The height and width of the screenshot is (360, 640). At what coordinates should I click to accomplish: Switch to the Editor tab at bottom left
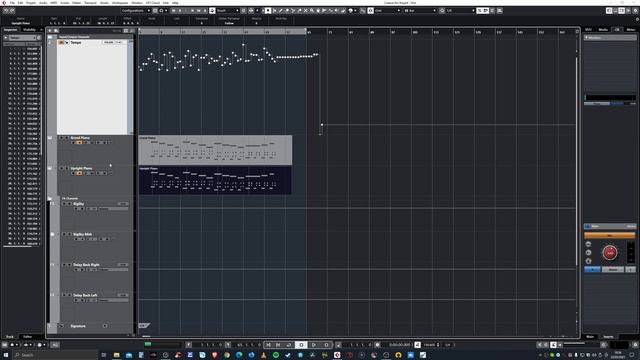(27, 337)
